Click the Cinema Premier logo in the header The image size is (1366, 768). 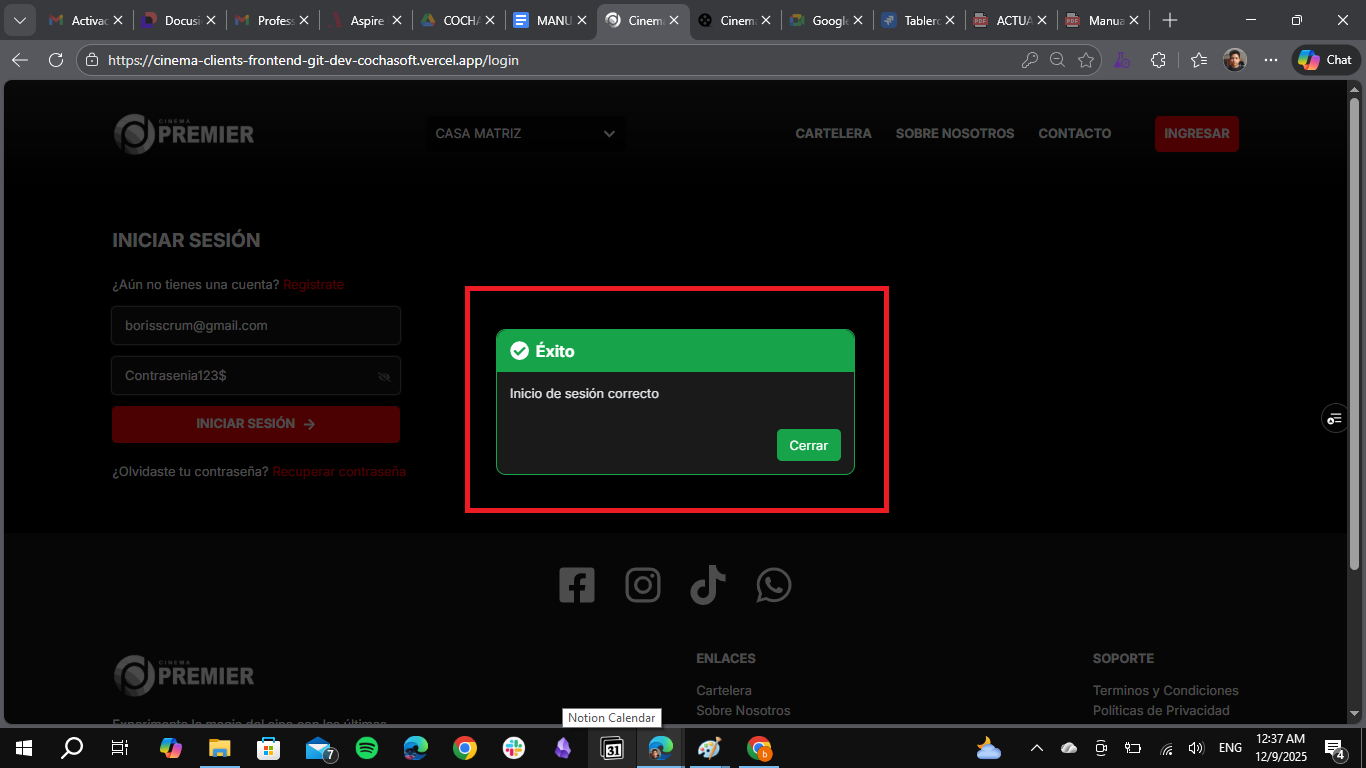[184, 133]
